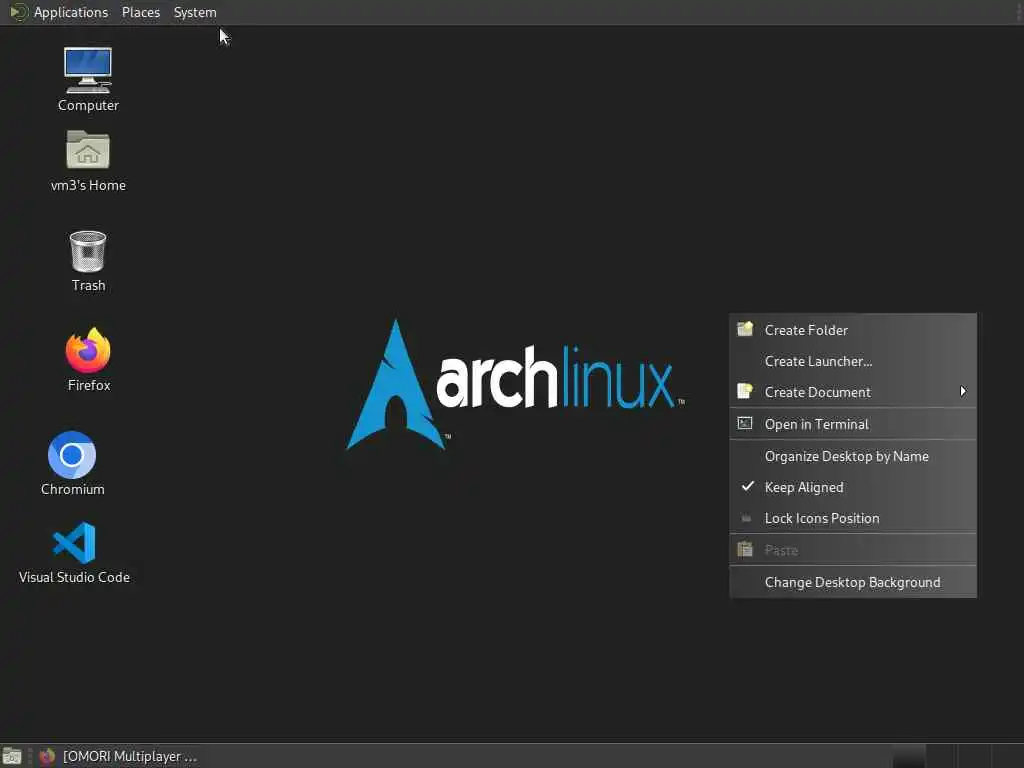Toggle Lock Icons Position option
The width and height of the screenshot is (1024, 768).
(x=853, y=518)
